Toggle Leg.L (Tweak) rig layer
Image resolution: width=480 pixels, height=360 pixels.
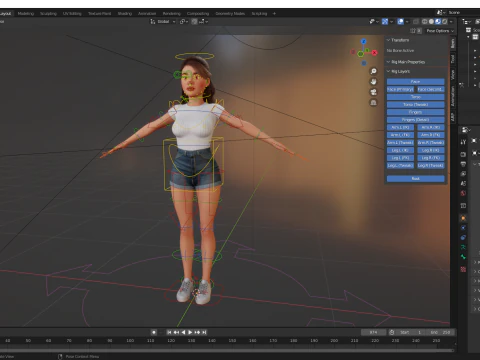tap(400, 166)
